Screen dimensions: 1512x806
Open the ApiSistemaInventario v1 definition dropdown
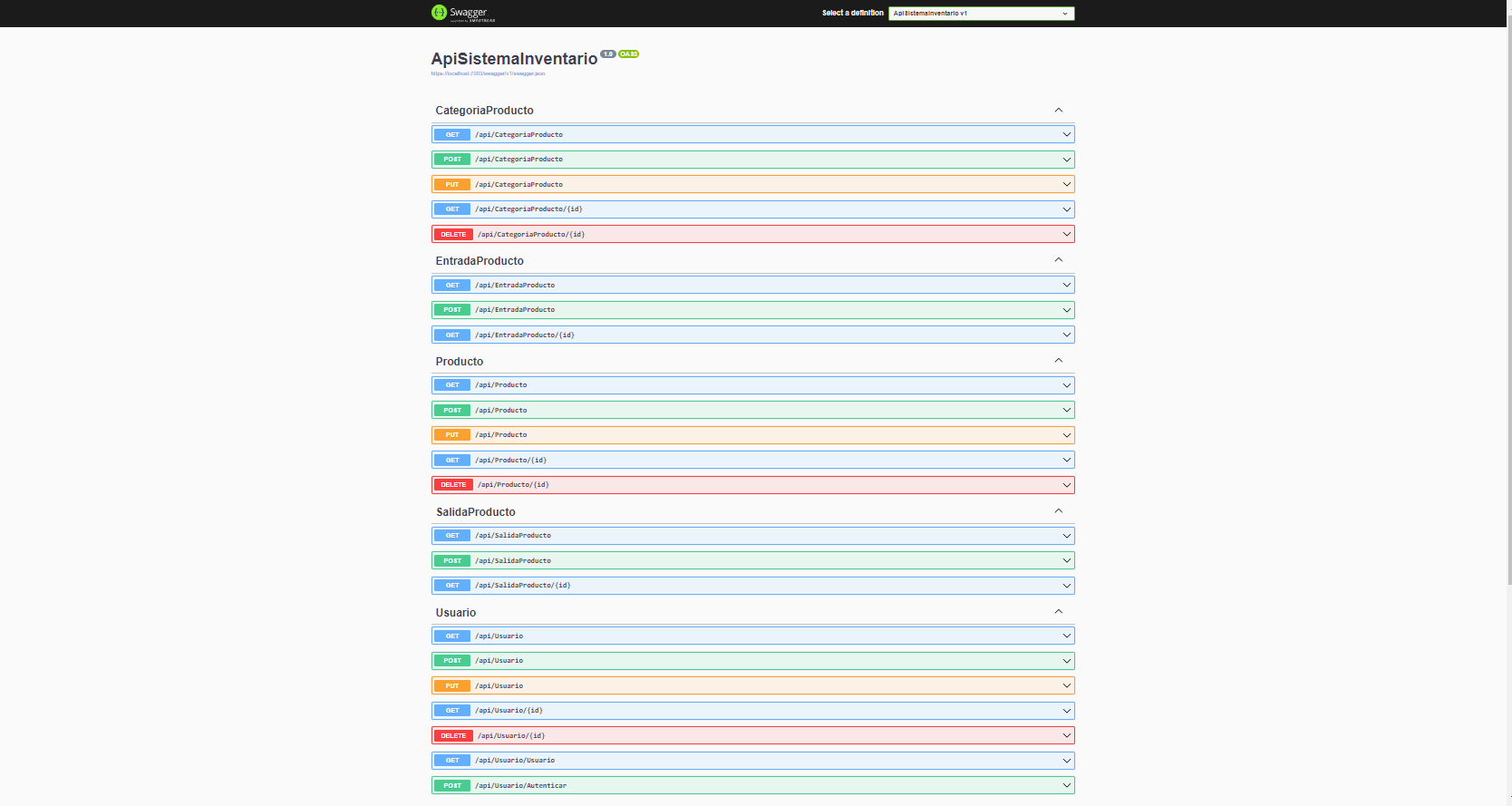pos(981,13)
